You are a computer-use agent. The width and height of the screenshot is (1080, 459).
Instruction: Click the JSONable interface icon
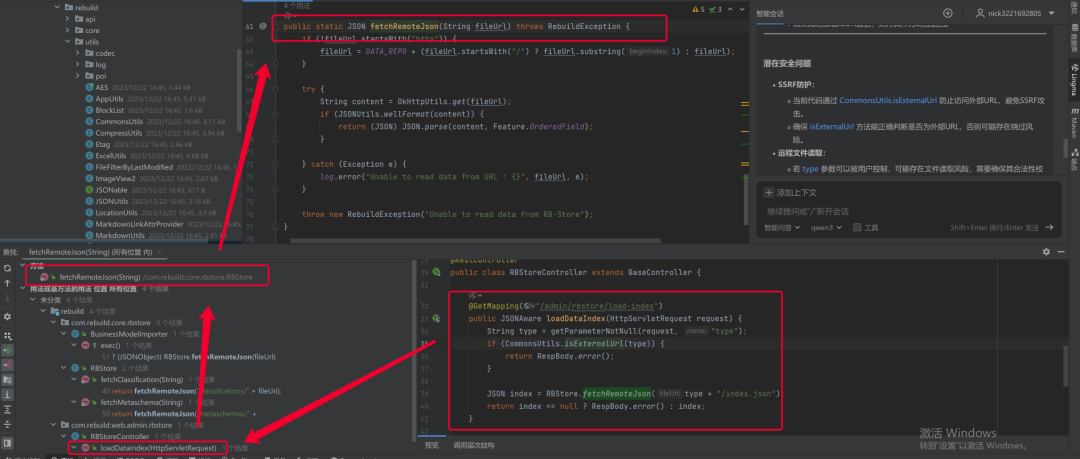pyautogui.click(x=89, y=190)
